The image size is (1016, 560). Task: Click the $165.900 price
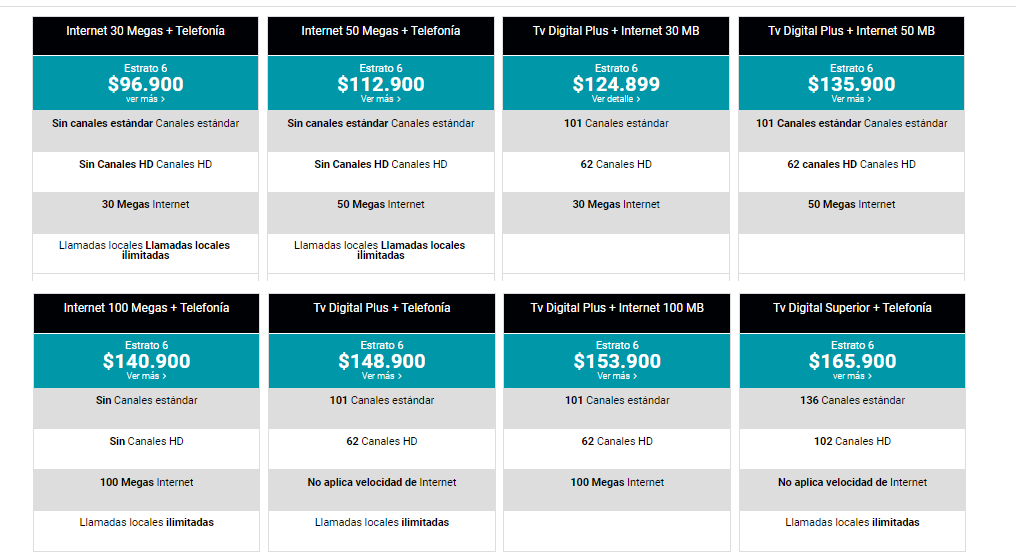click(852, 361)
